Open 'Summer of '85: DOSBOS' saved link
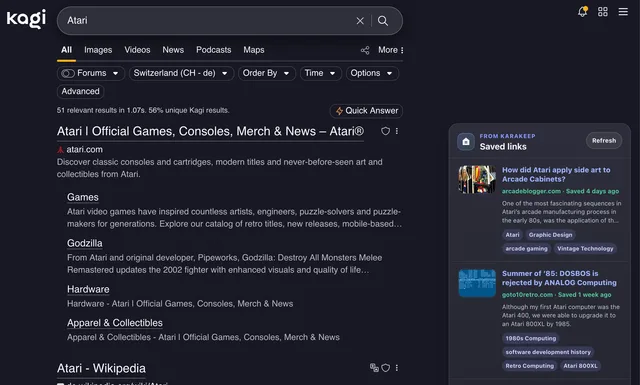640x385 pixels. pyautogui.click(x=559, y=278)
